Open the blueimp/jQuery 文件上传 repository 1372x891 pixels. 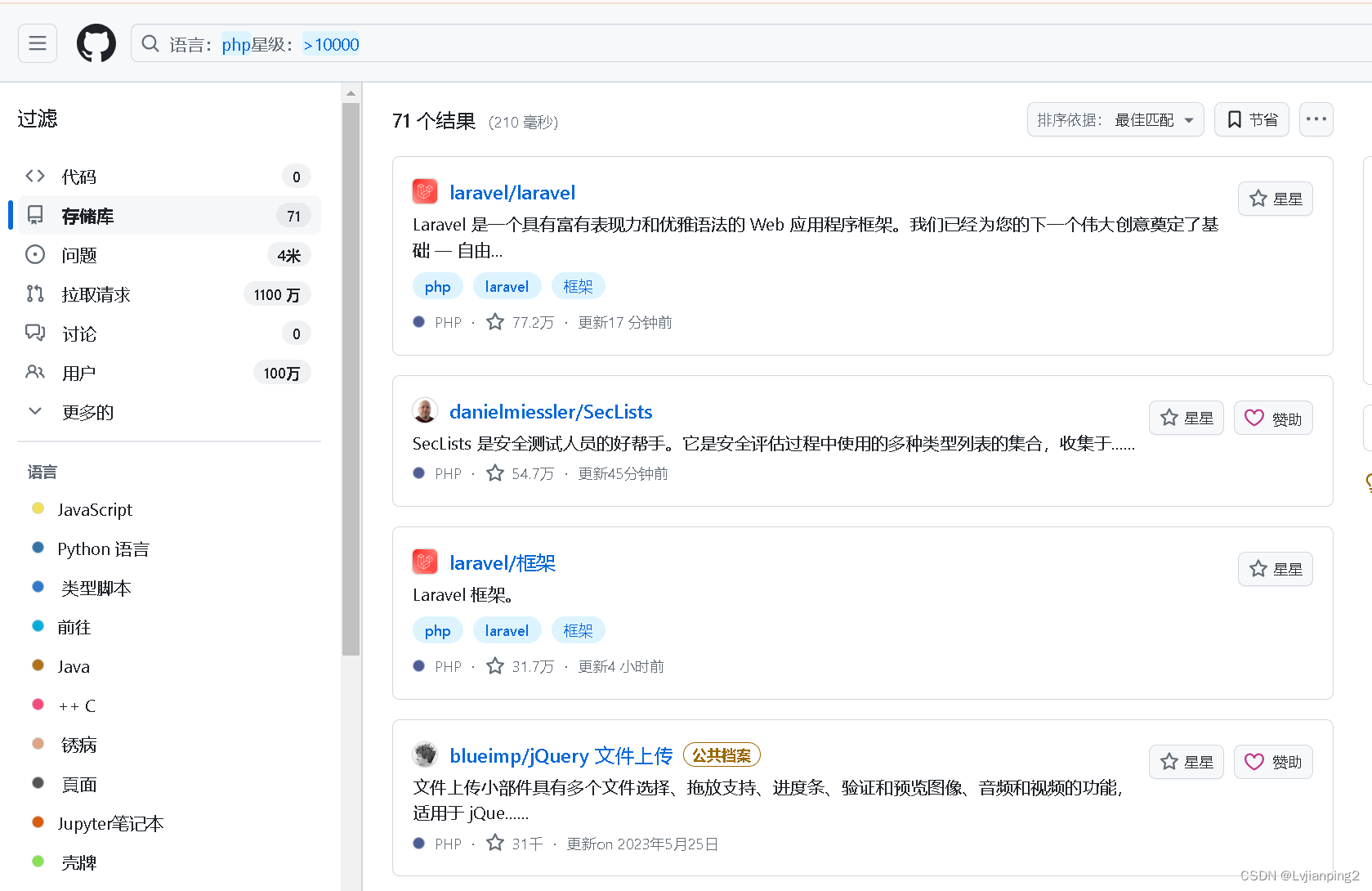(561, 755)
